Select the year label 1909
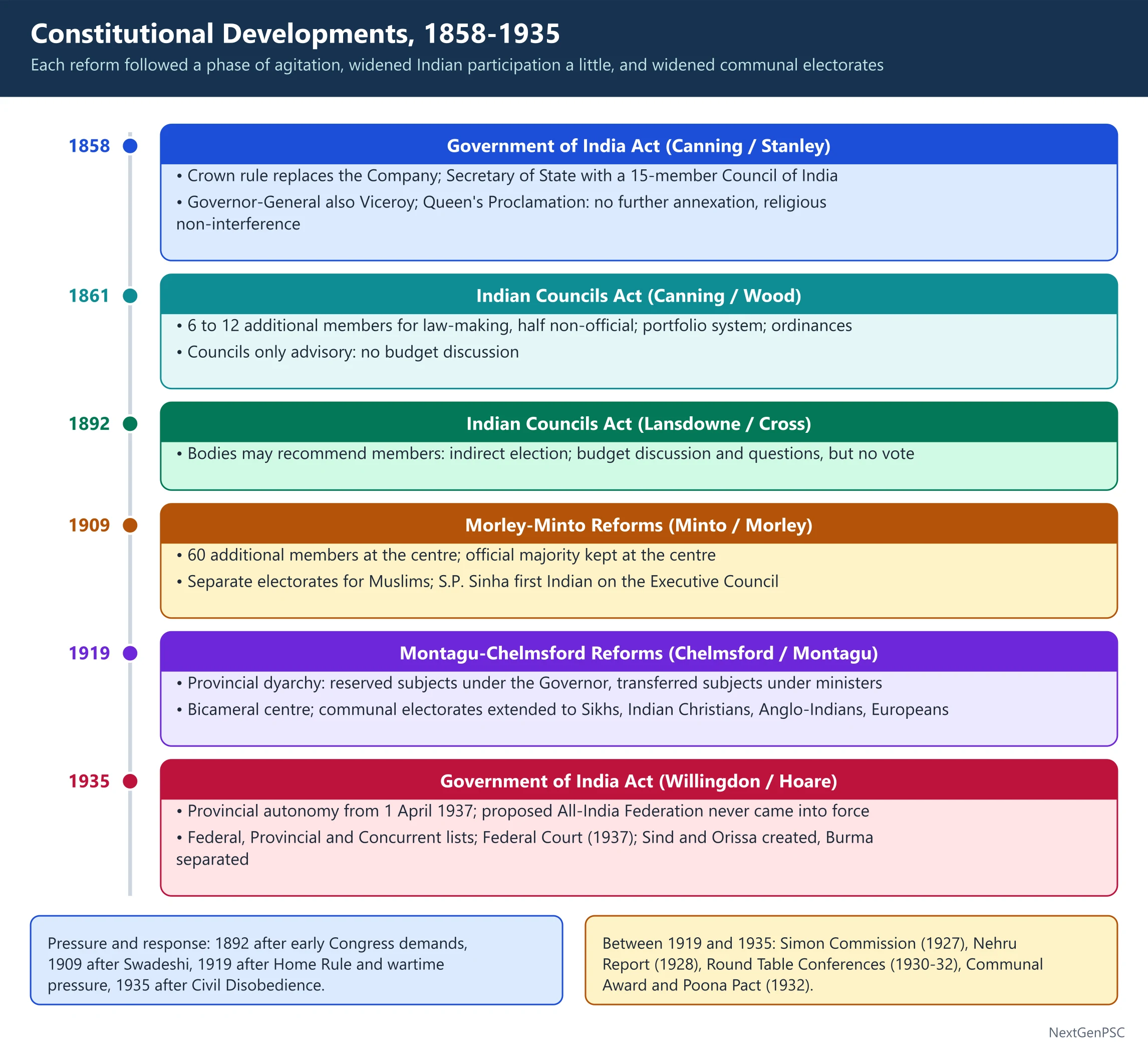1148x1051 pixels. [89, 525]
